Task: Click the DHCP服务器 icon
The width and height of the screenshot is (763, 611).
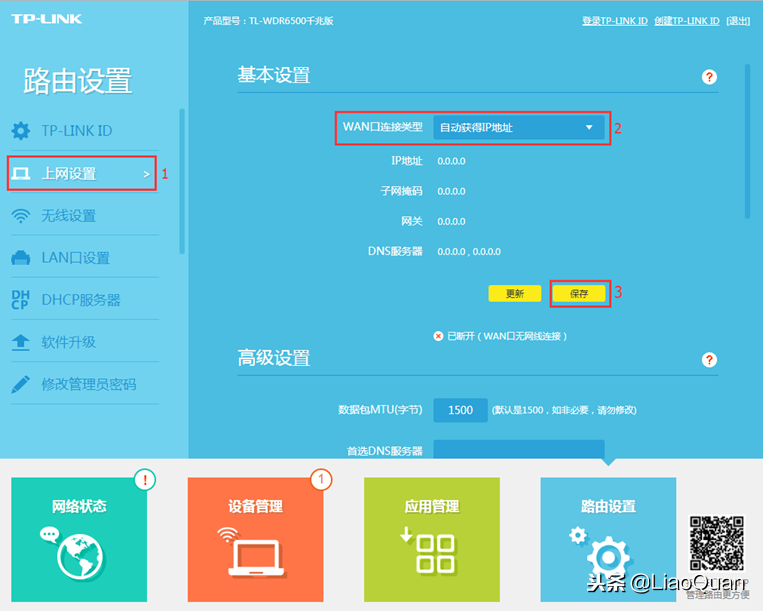Action: [x=20, y=300]
